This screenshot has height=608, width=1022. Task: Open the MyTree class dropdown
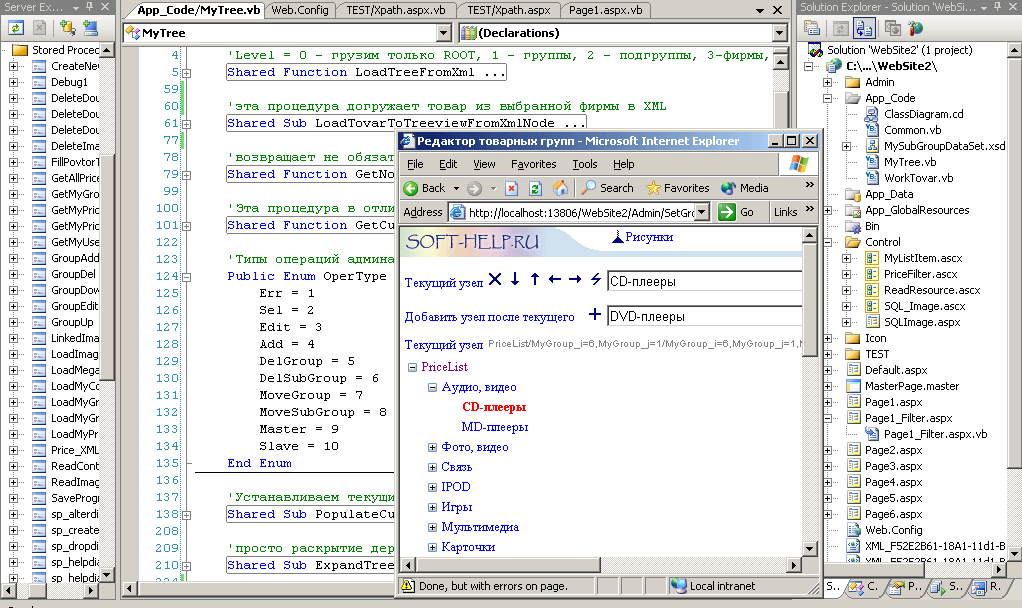[x=444, y=33]
